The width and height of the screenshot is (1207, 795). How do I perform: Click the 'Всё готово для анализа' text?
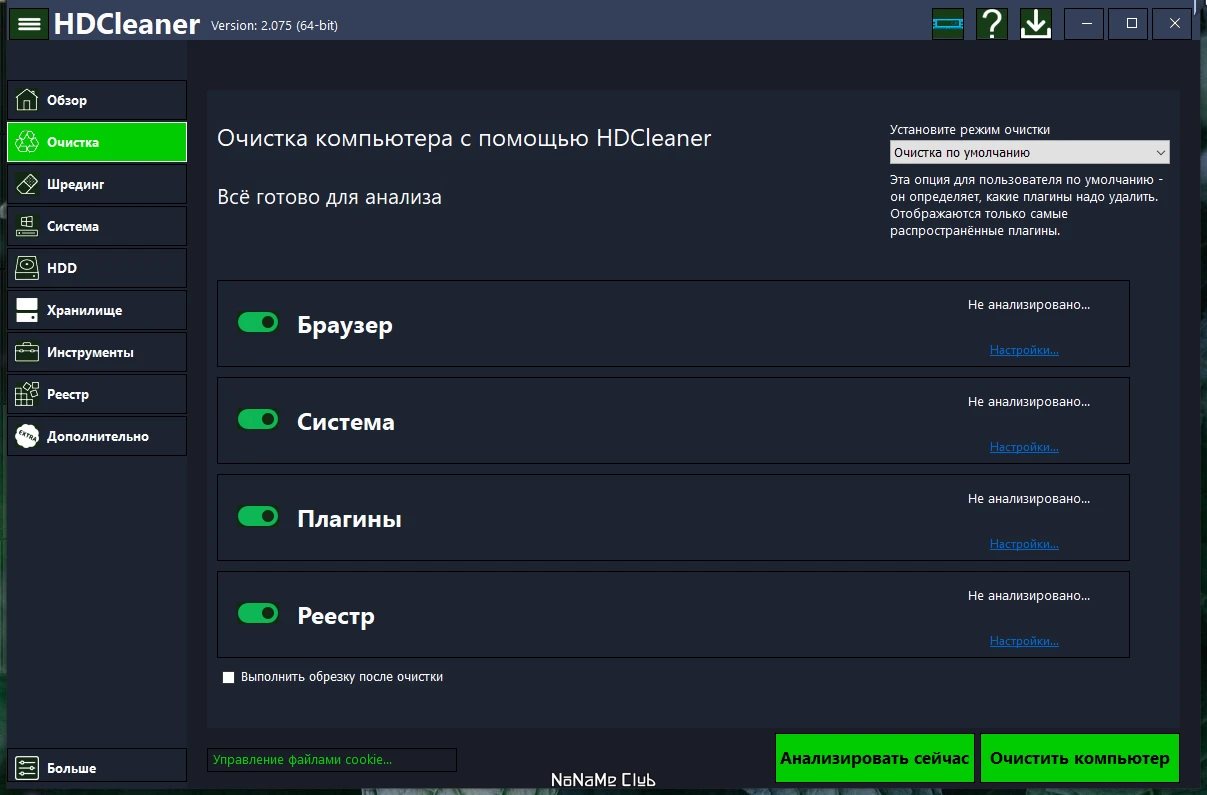pyautogui.click(x=329, y=198)
